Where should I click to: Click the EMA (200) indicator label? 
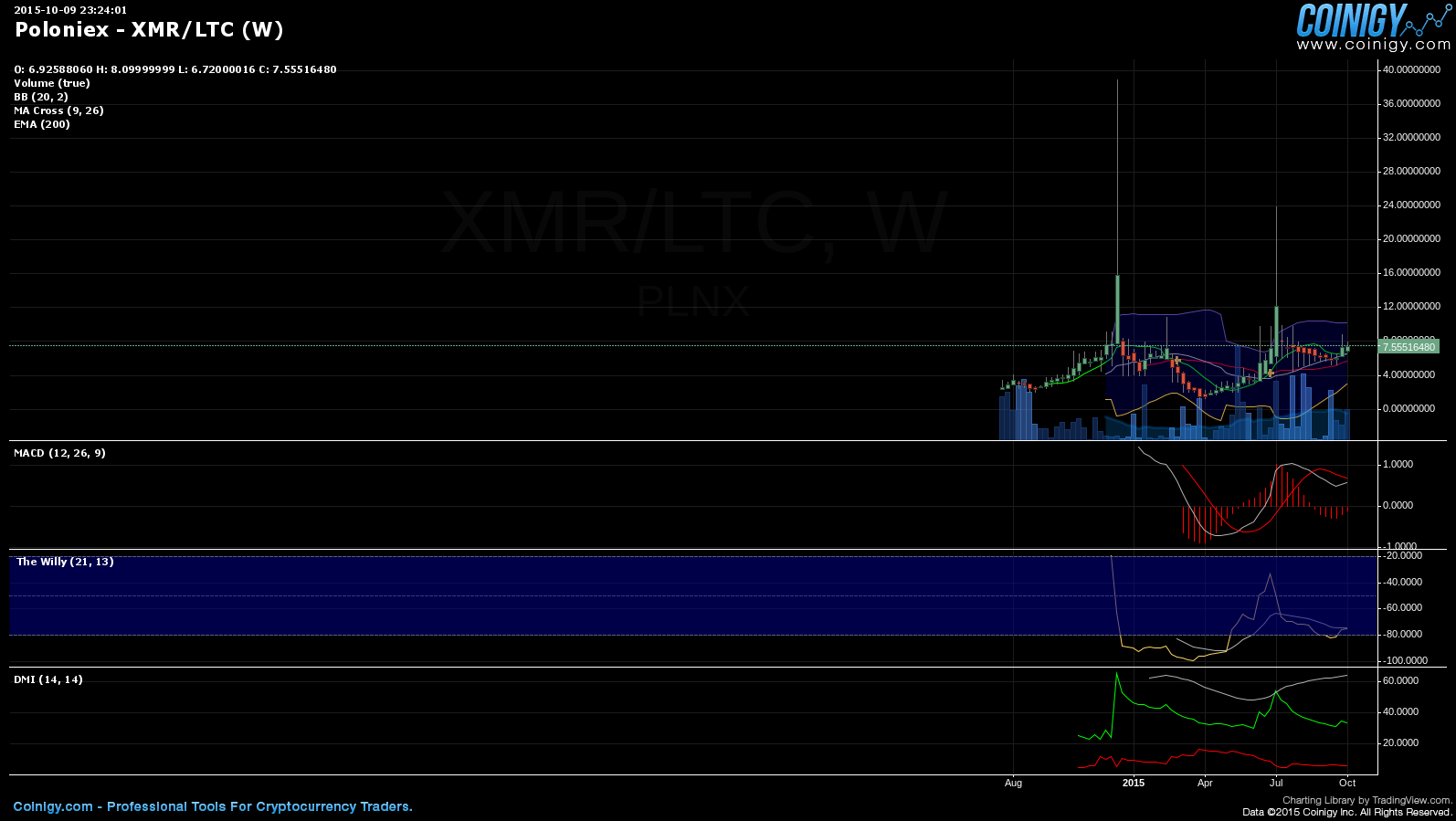tap(42, 124)
